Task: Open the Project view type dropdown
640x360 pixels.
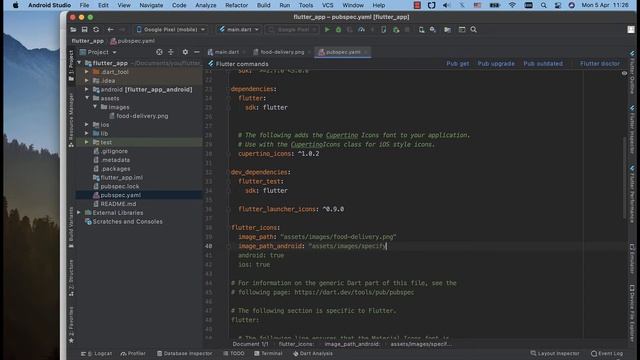Action: [x=98, y=52]
